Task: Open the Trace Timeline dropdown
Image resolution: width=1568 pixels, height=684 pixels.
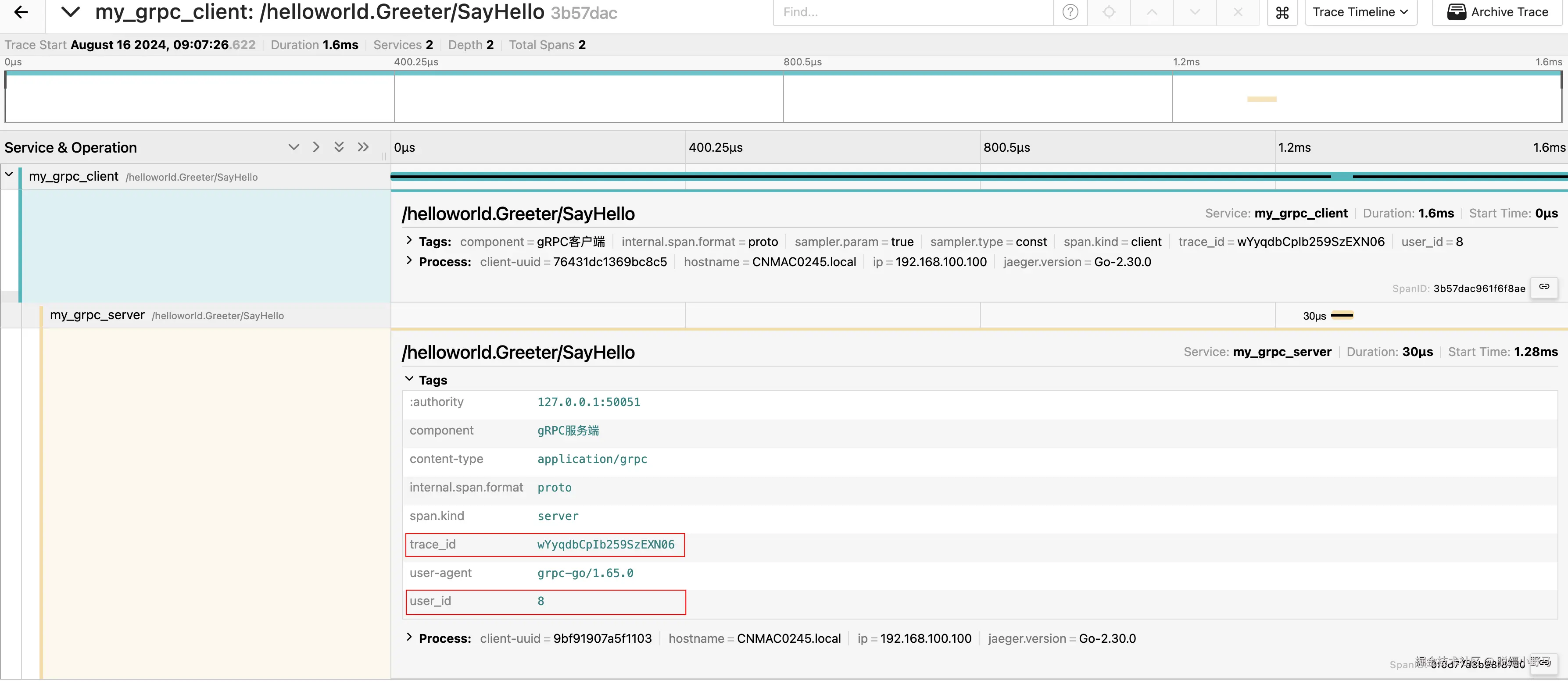Action: pyautogui.click(x=1360, y=12)
